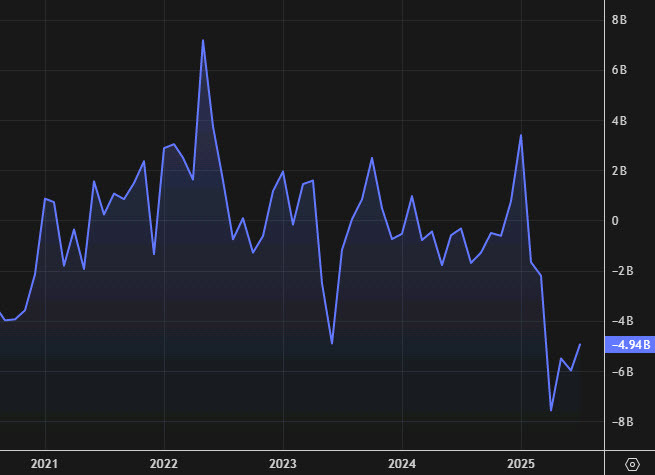
Task: Click the lowest trough in 2025
Action: 551,410
